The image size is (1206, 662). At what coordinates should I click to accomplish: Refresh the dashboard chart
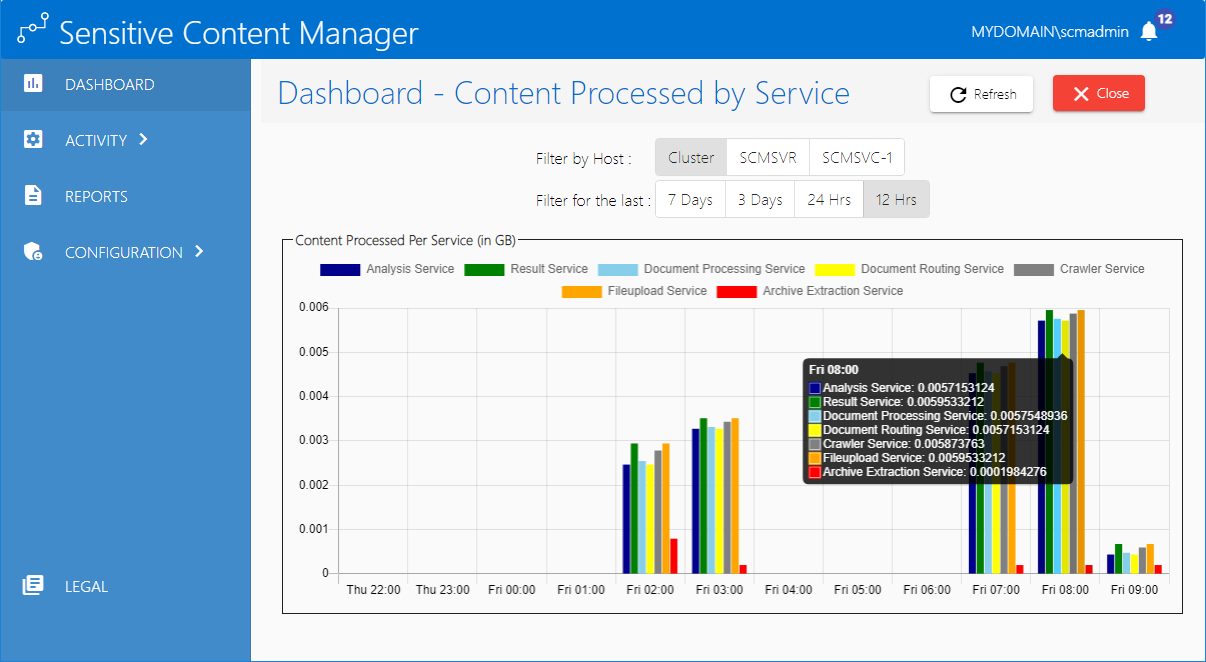pyautogui.click(x=981, y=94)
